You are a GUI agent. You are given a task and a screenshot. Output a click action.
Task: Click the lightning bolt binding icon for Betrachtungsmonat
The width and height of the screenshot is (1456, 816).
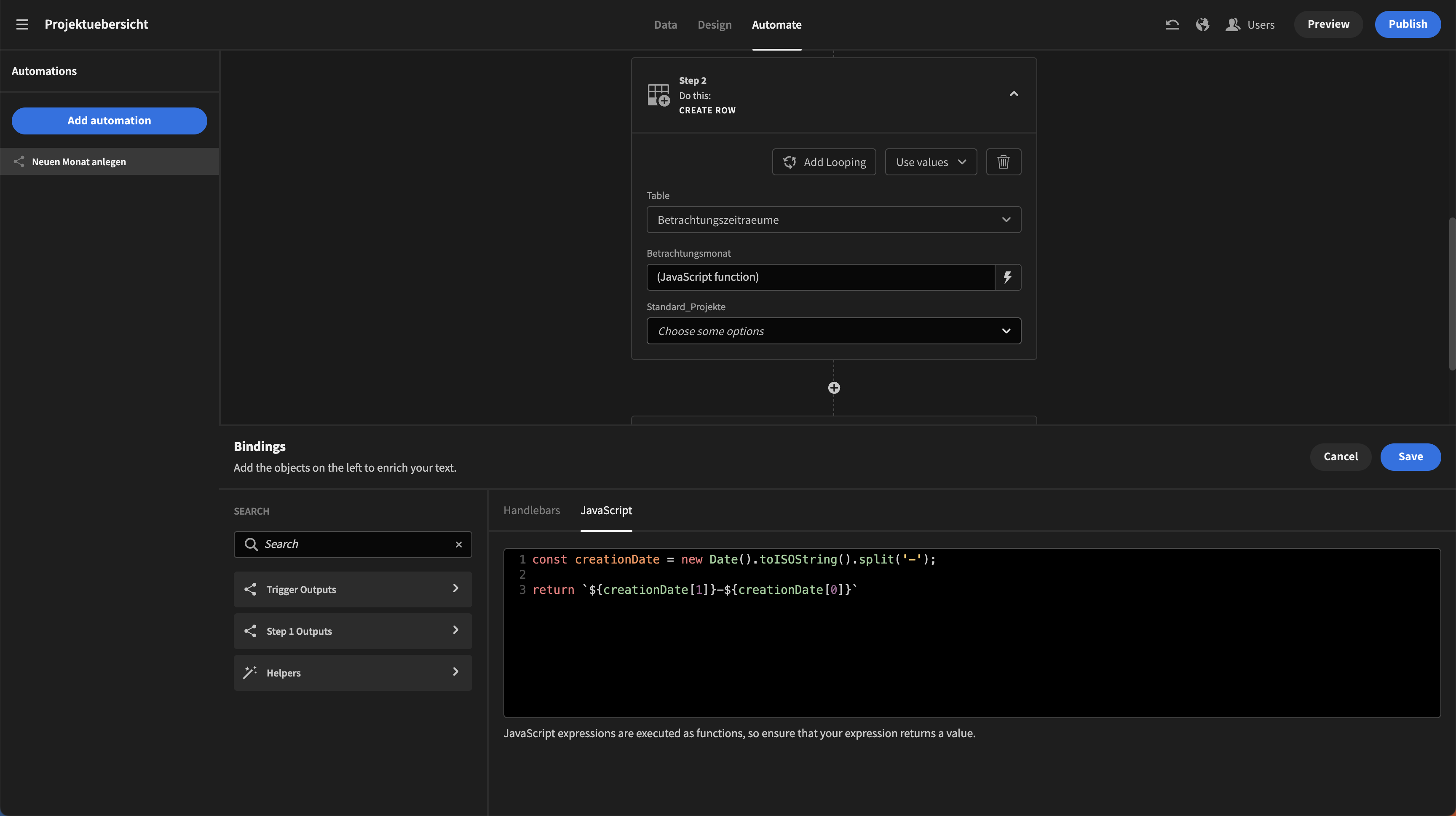tap(1008, 277)
